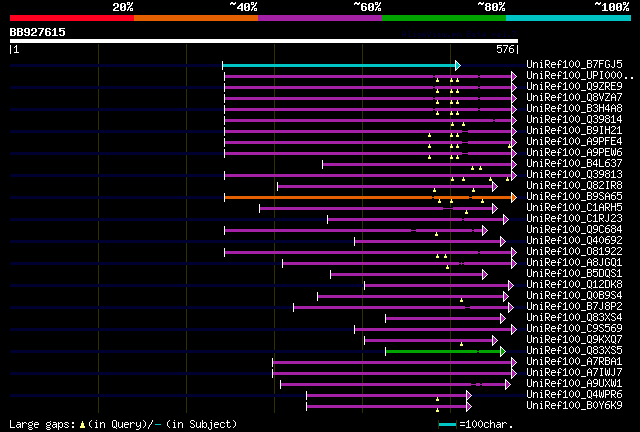
Task: Click the arrowhead ending the B5DQS1 alignment
Action: 484,274
